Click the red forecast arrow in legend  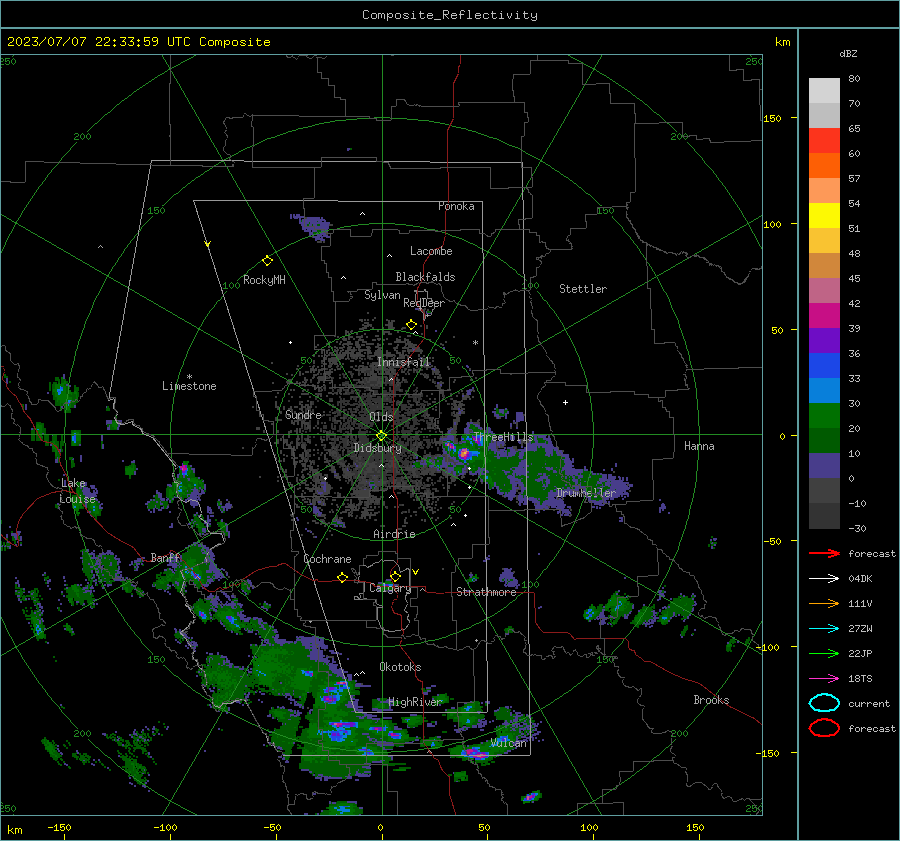[x=824, y=553]
